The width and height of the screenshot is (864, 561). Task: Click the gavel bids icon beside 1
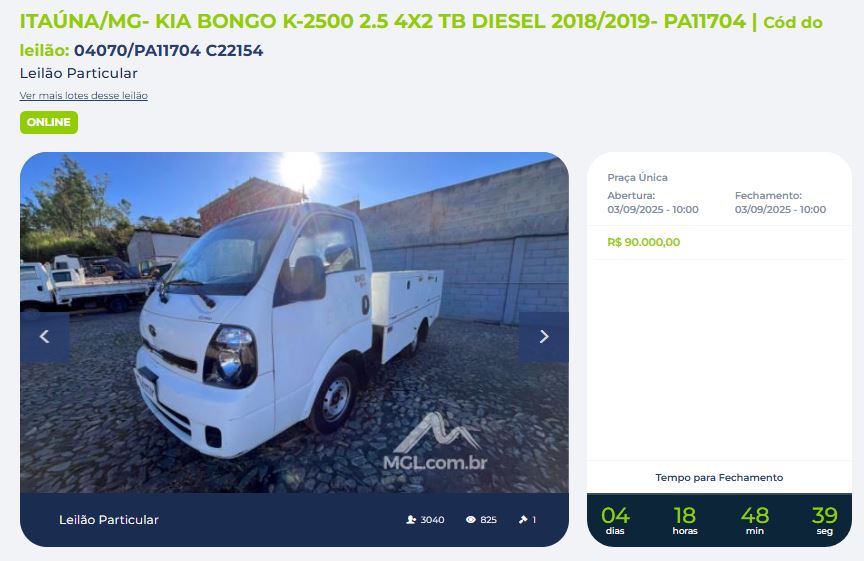point(523,520)
